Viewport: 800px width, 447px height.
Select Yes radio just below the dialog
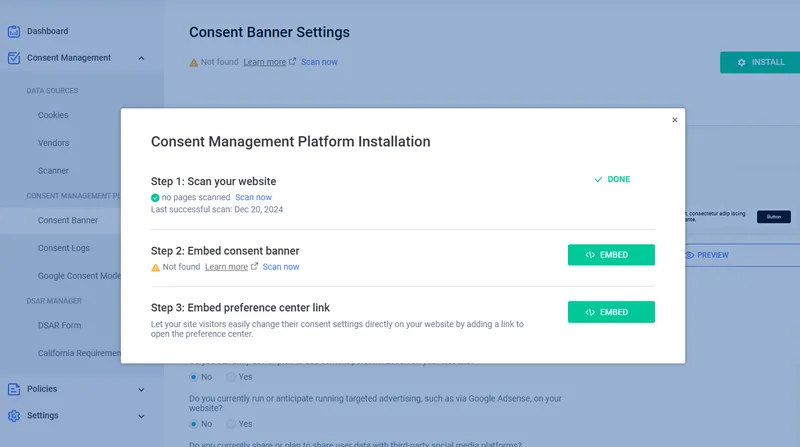(231, 377)
